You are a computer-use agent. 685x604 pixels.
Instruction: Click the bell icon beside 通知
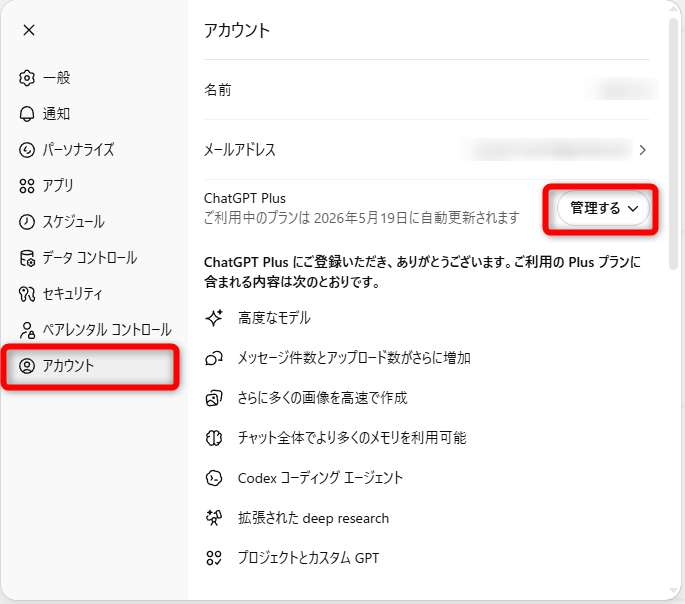tap(27, 114)
